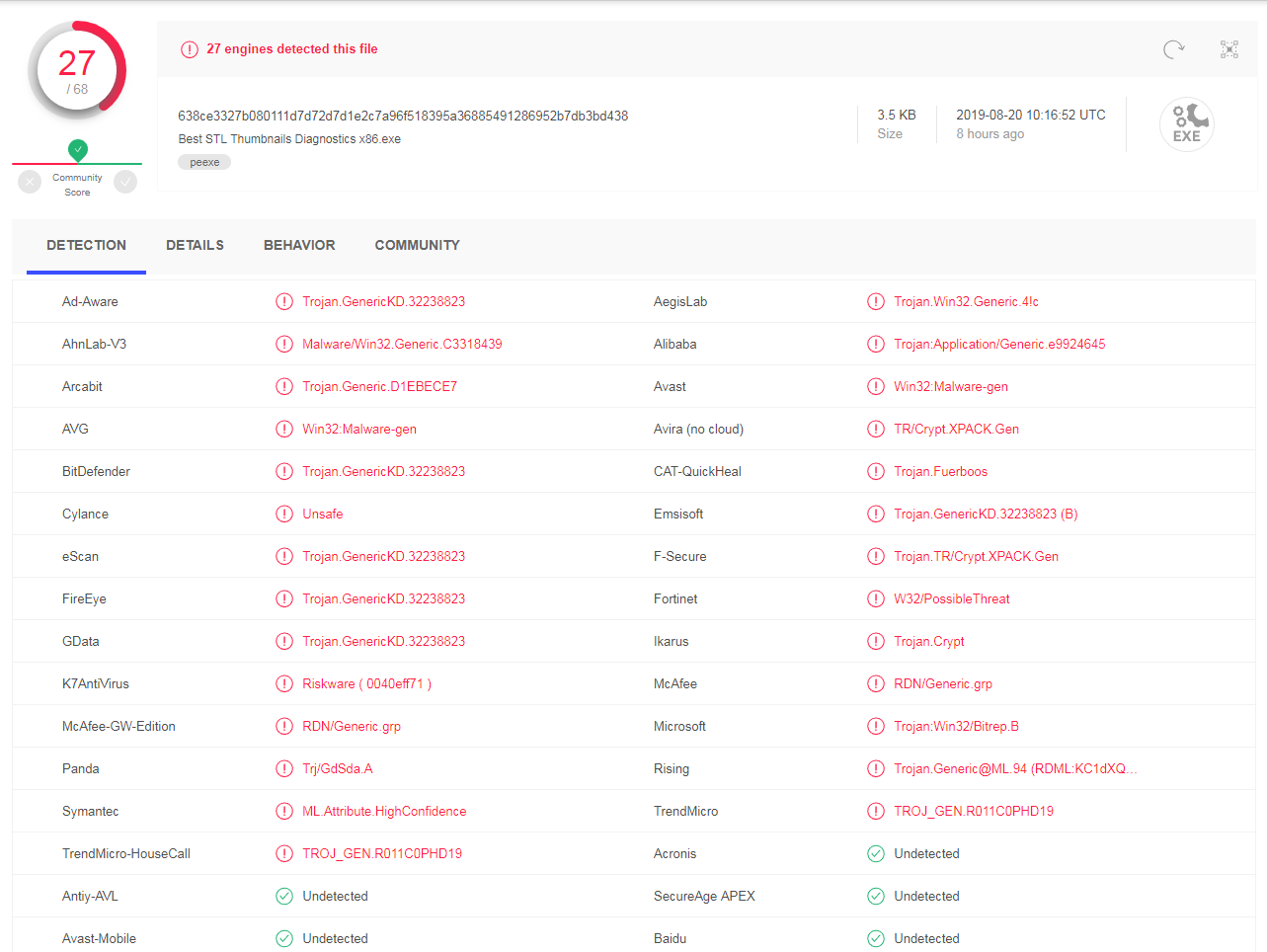This screenshot has height=952, width=1267.
Task: Click Trojan:Win32/Bitrep.B Microsoft result
Action: 957,727
